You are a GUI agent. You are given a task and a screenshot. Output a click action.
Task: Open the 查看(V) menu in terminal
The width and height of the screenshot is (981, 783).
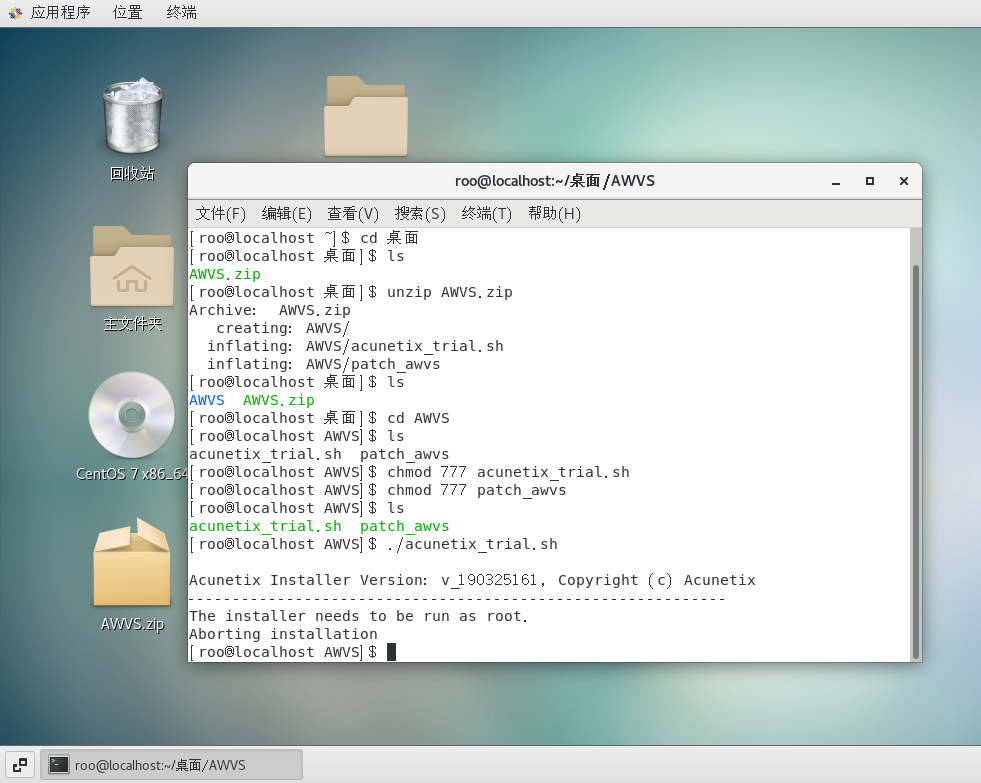353,214
